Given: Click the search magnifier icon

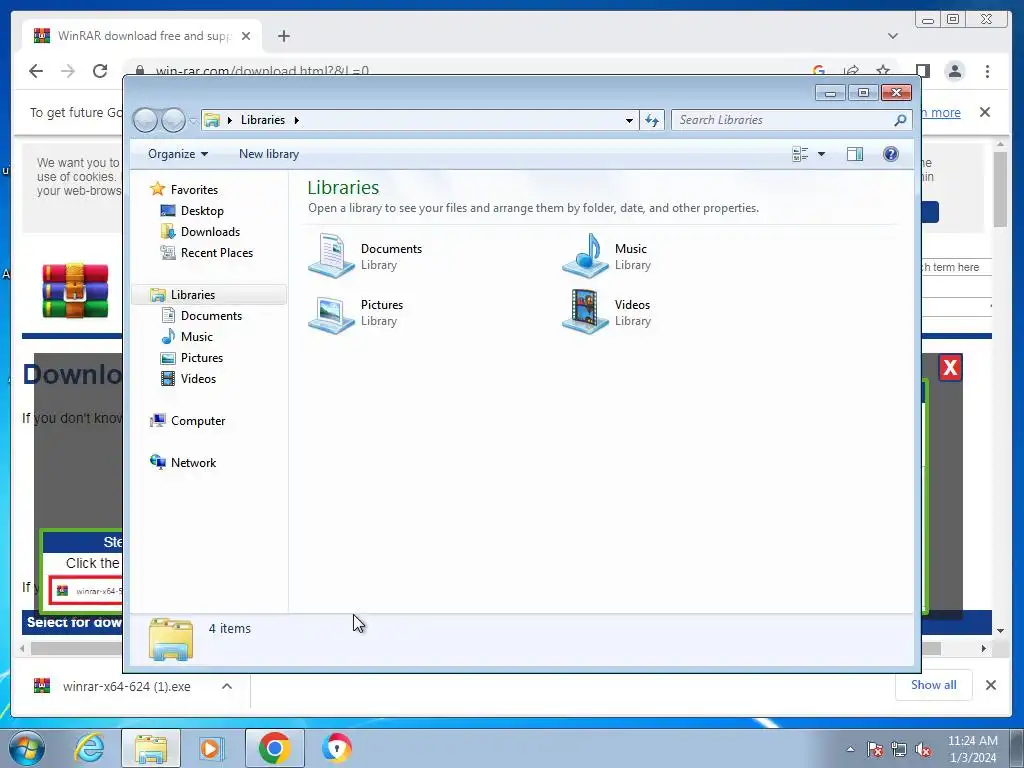Looking at the screenshot, I should pyautogui.click(x=901, y=120).
